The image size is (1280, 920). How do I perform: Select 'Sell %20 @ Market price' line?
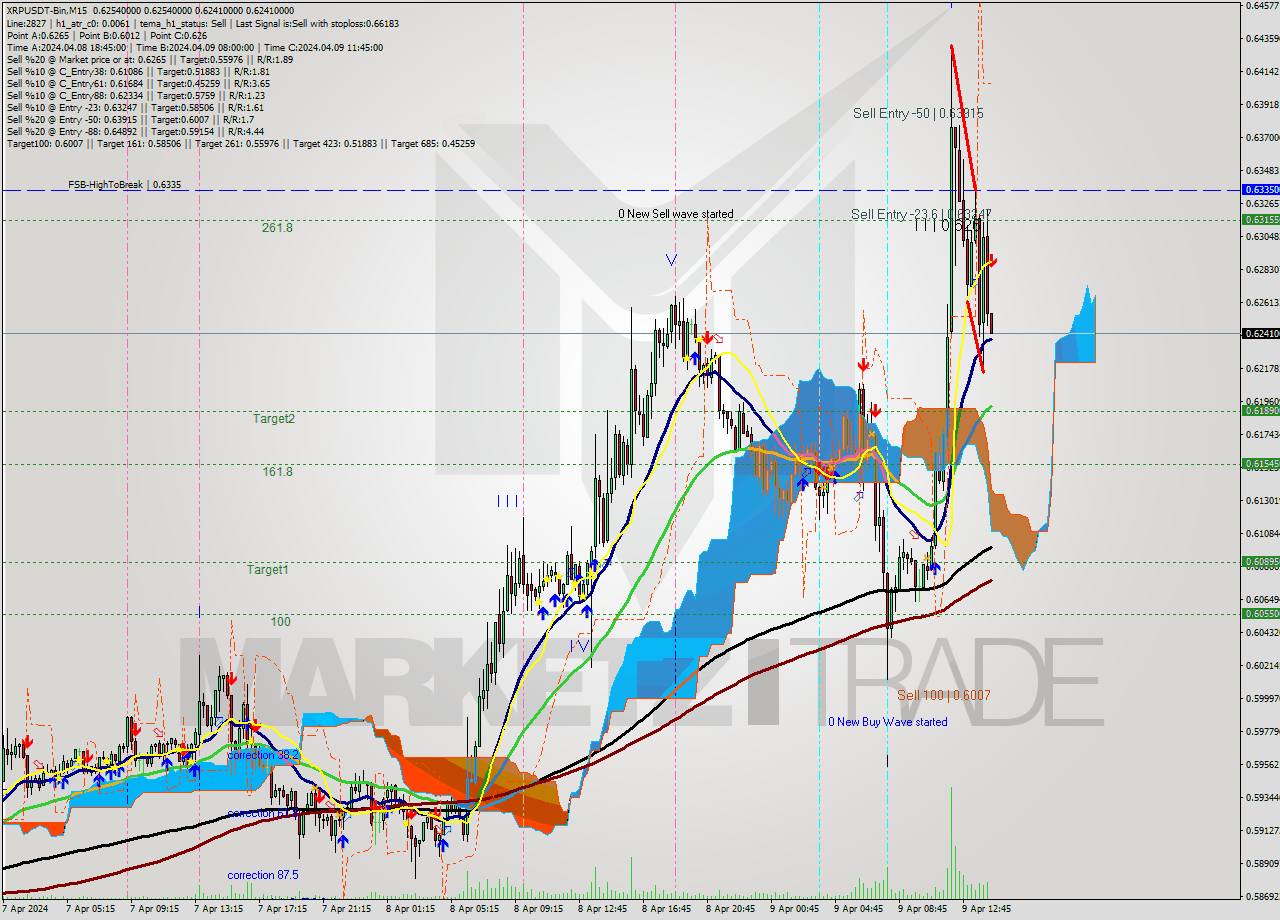click(149, 59)
